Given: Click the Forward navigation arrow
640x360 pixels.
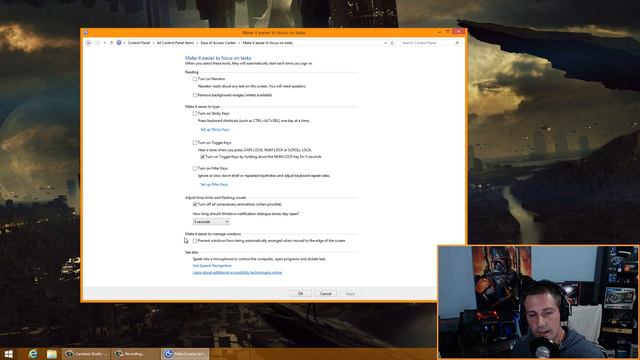Looking at the screenshot, I should tap(97, 43).
